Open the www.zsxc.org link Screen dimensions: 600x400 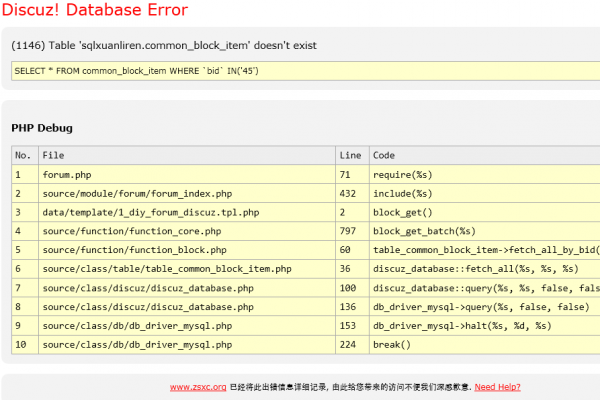click(x=198, y=387)
